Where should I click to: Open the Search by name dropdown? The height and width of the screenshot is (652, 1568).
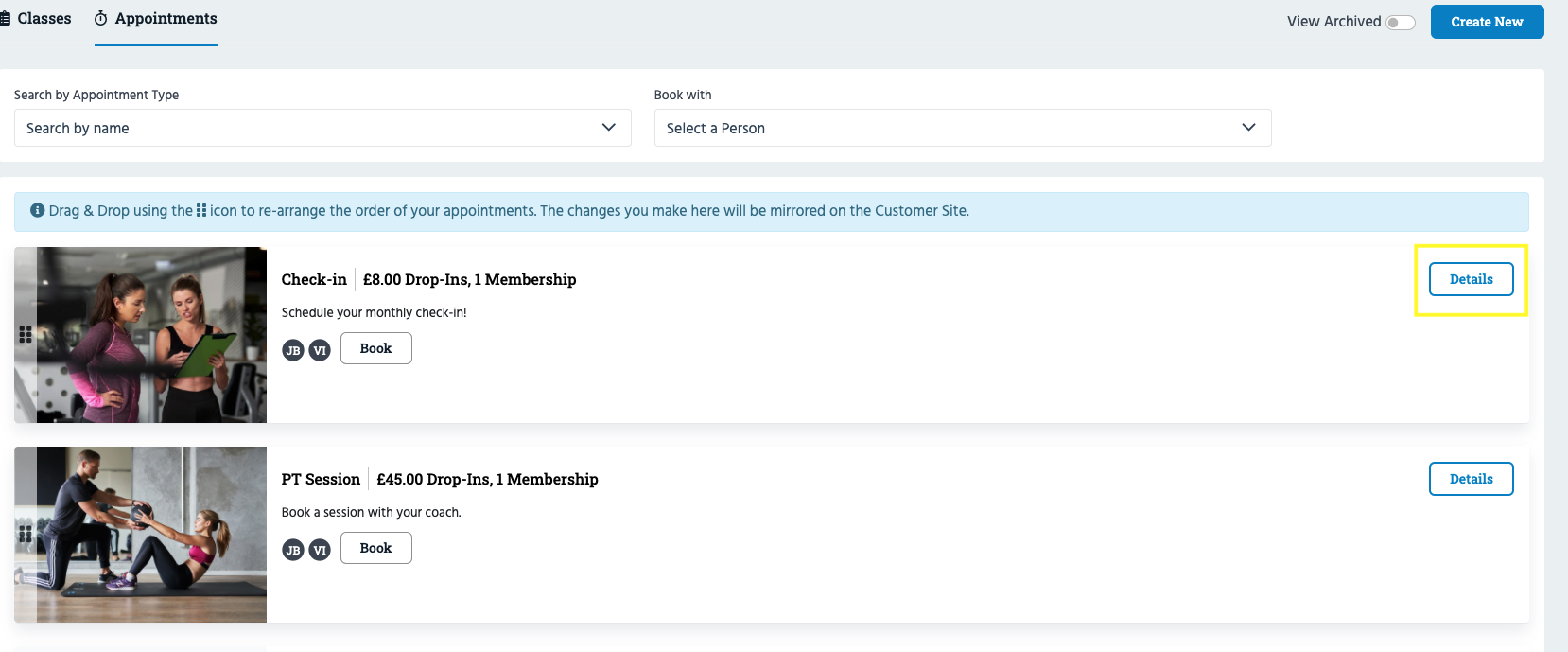[322, 128]
